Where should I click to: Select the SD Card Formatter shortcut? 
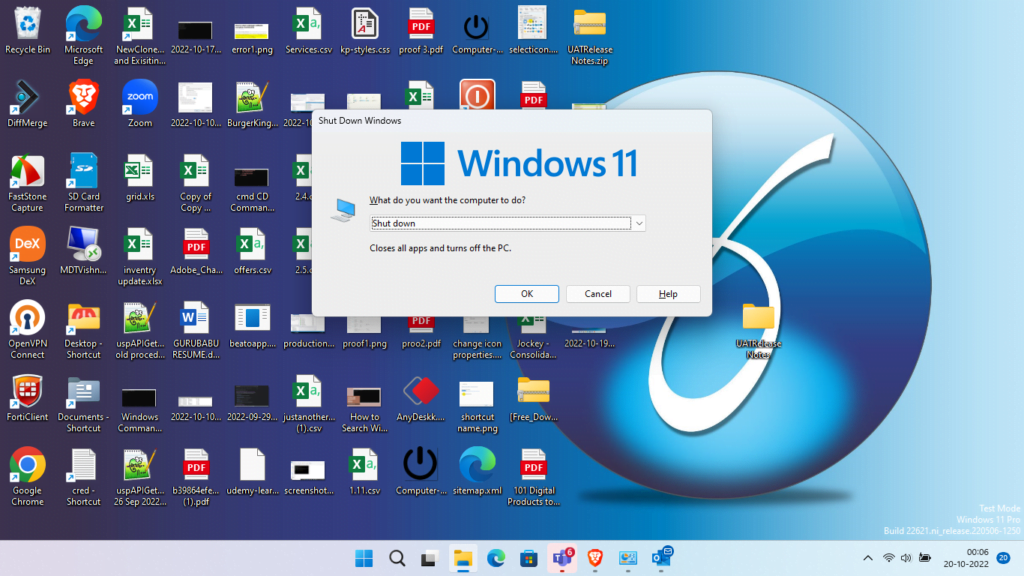(84, 183)
